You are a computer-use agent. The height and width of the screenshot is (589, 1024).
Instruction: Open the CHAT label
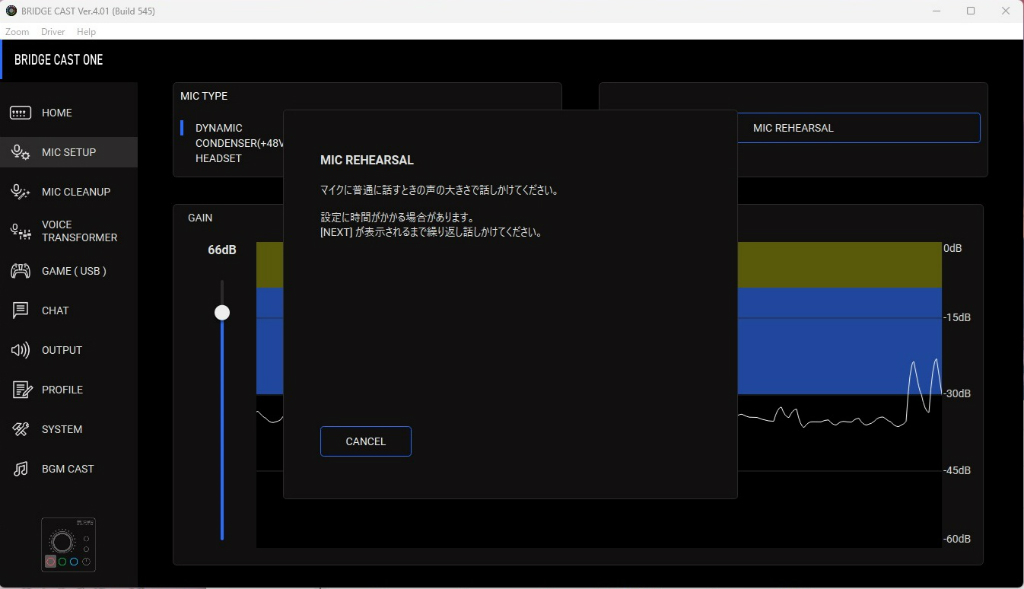click(55, 311)
